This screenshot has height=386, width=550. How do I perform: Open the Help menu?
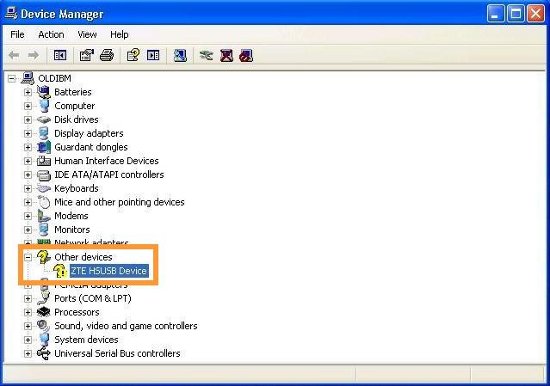[x=119, y=35]
